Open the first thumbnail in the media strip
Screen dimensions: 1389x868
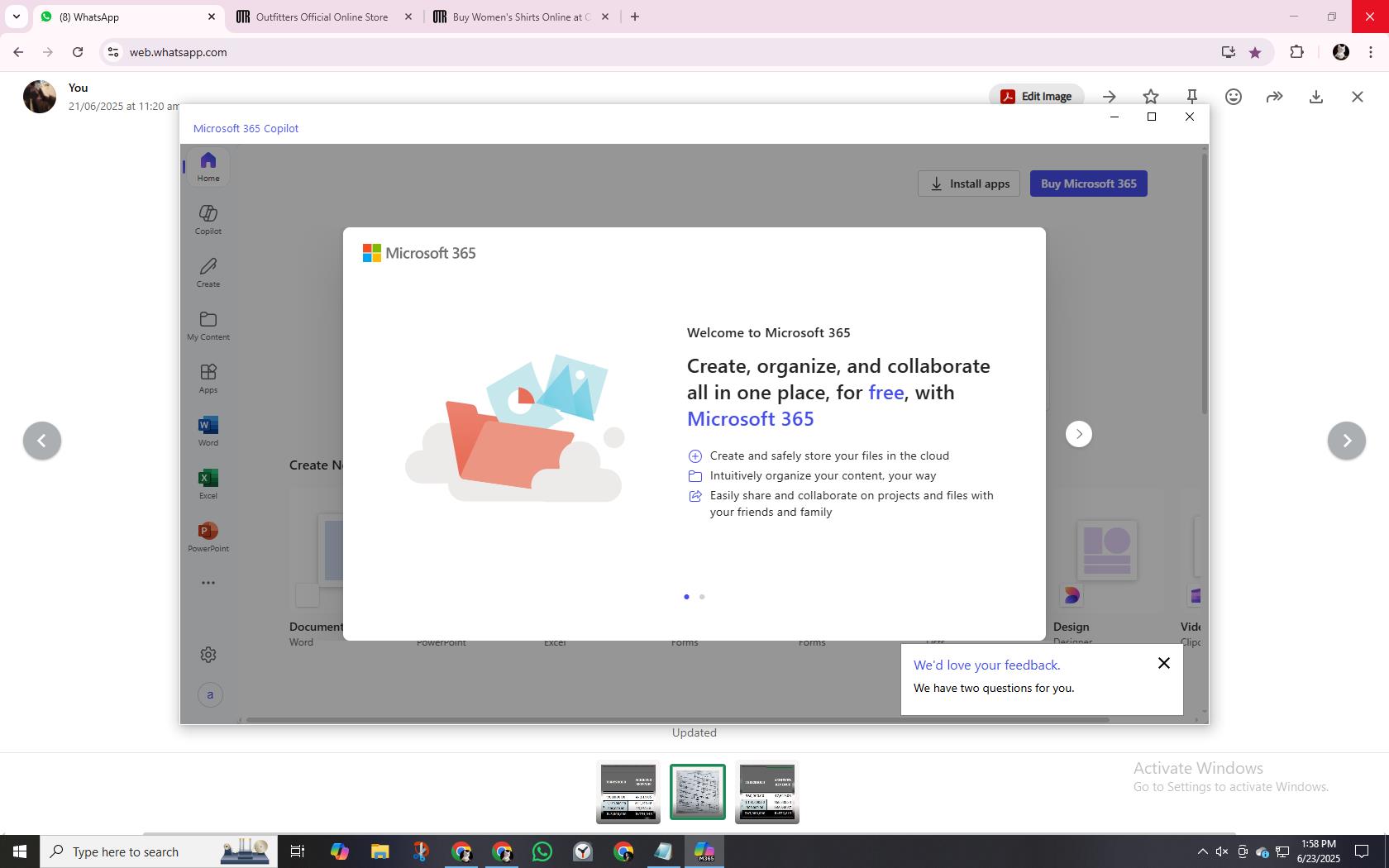click(x=628, y=792)
